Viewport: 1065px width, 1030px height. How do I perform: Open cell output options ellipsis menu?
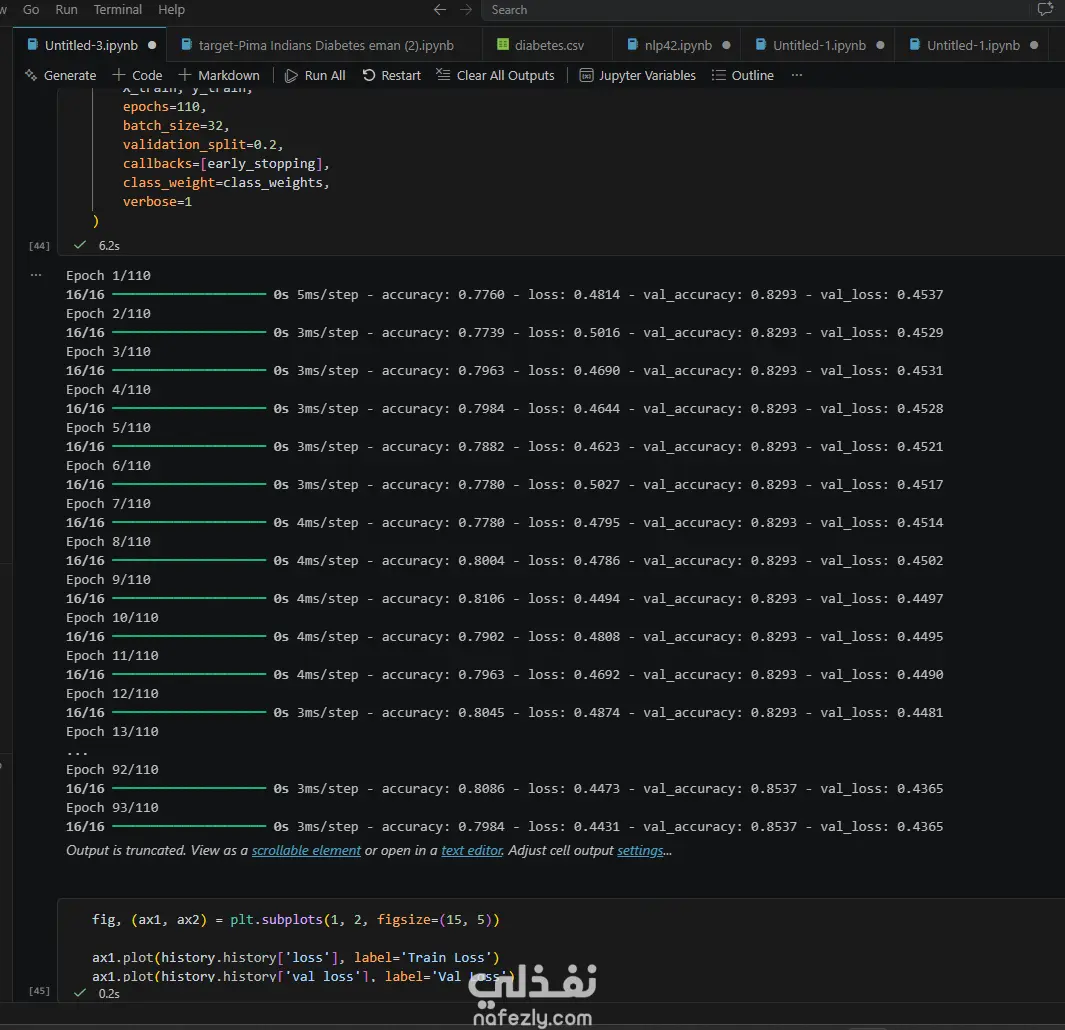click(x=36, y=275)
